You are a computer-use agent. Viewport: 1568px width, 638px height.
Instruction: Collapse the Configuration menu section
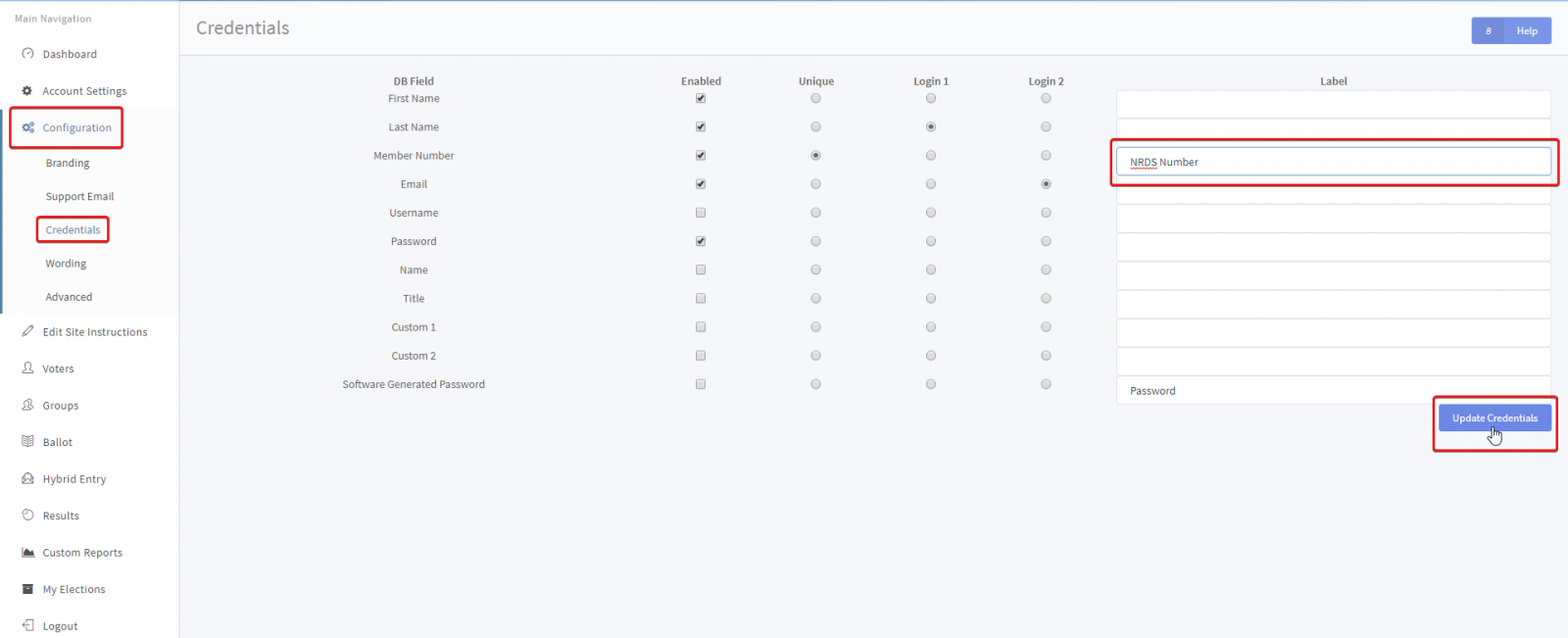click(x=76, y=127)
